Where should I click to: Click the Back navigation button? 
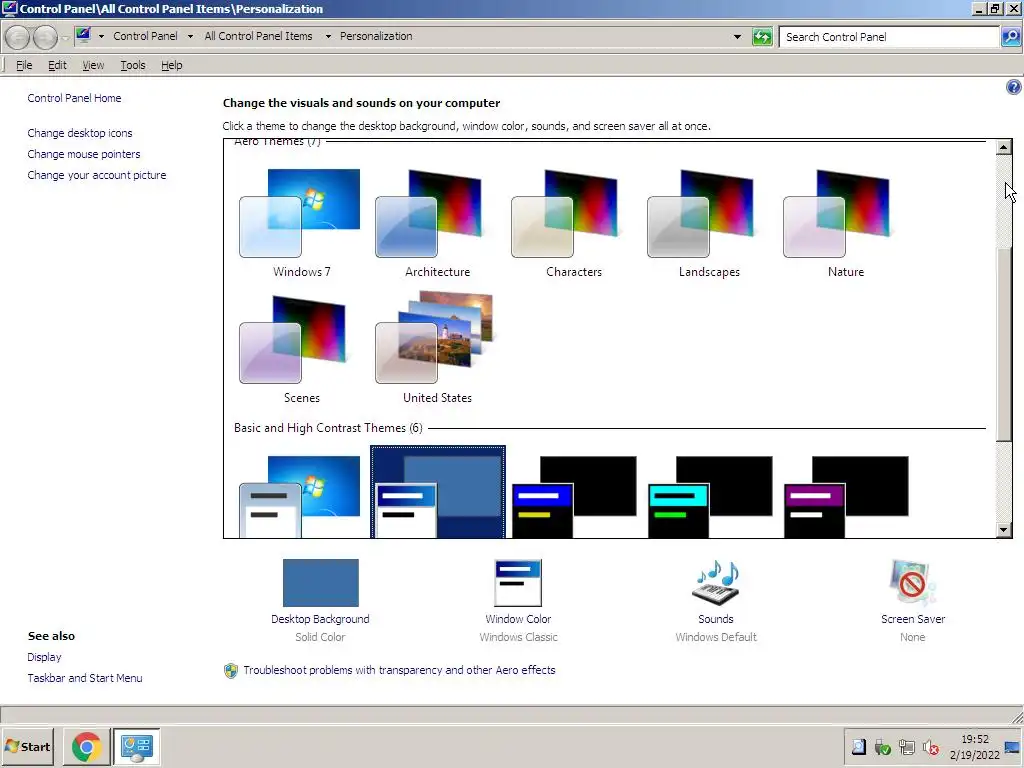tap(18, 37)
